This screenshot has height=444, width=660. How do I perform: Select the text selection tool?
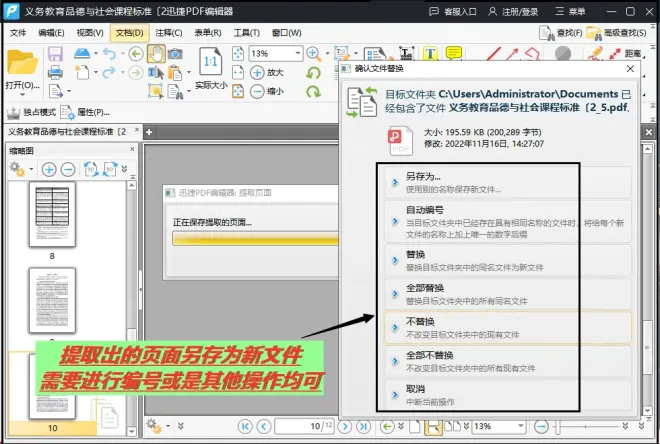155,72
